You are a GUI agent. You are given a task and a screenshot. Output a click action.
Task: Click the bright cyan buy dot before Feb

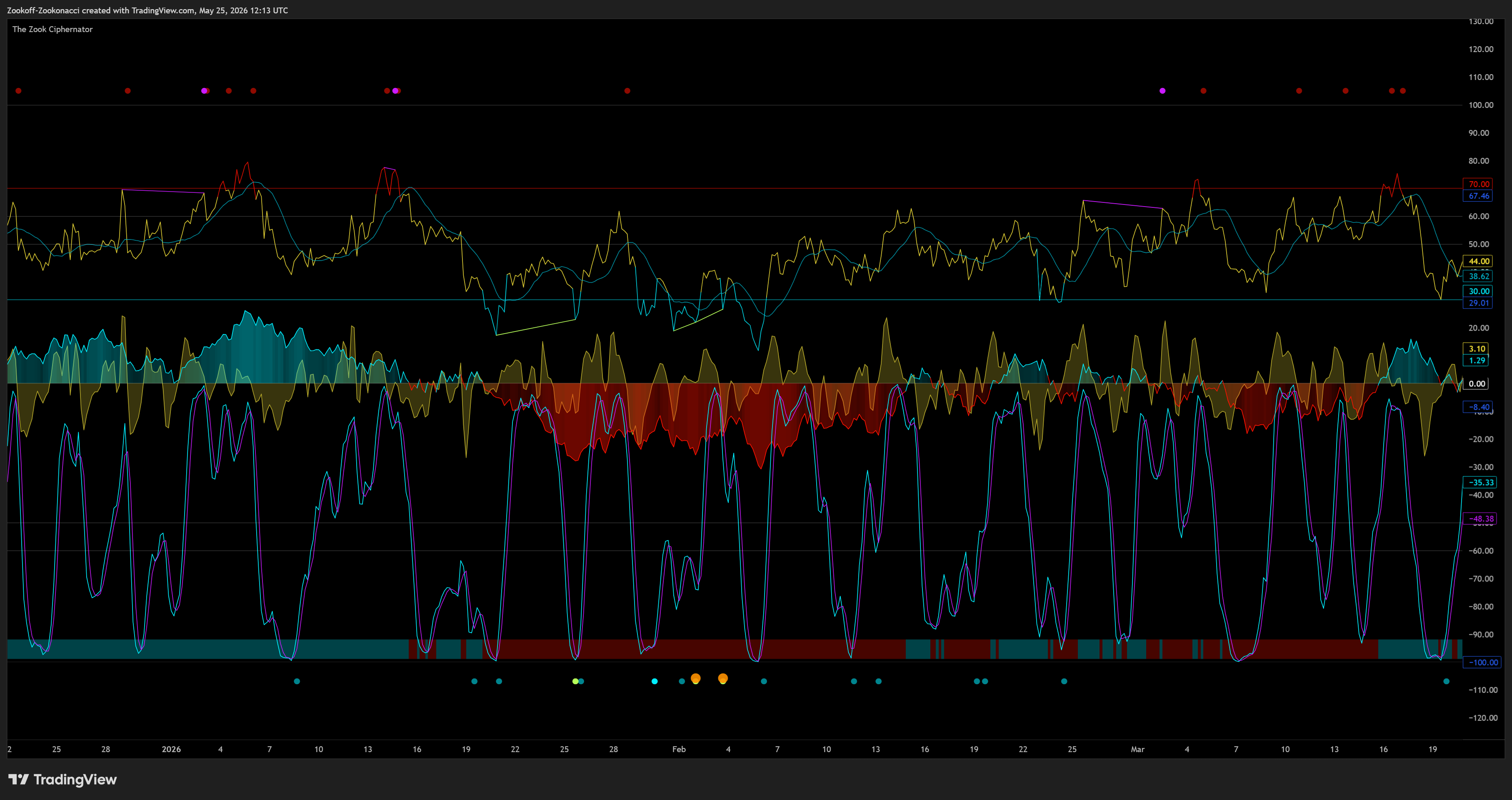655,682
